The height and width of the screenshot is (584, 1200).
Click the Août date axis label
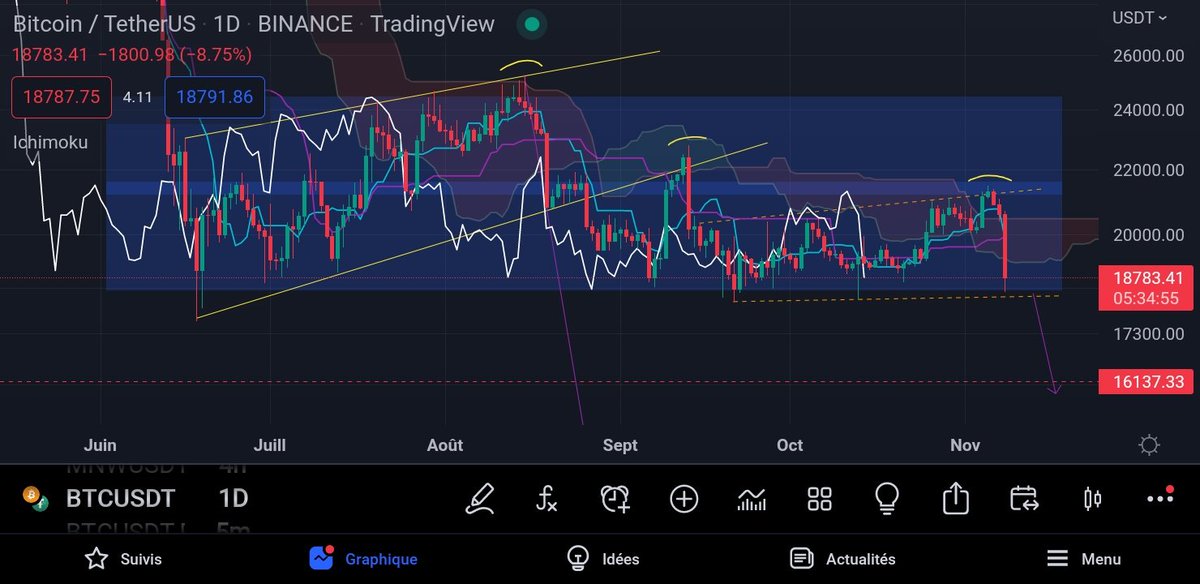click(445, 445)
